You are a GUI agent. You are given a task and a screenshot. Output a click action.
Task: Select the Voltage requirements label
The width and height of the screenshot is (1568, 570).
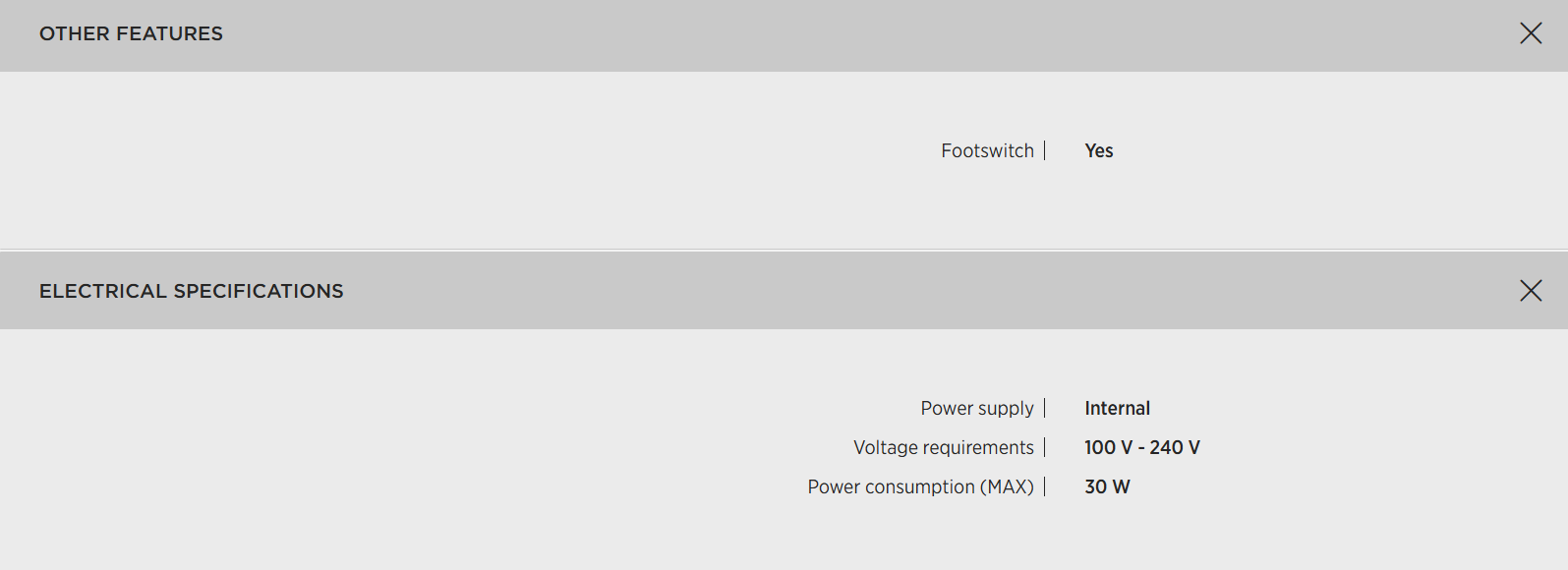[x=943, y=447]
